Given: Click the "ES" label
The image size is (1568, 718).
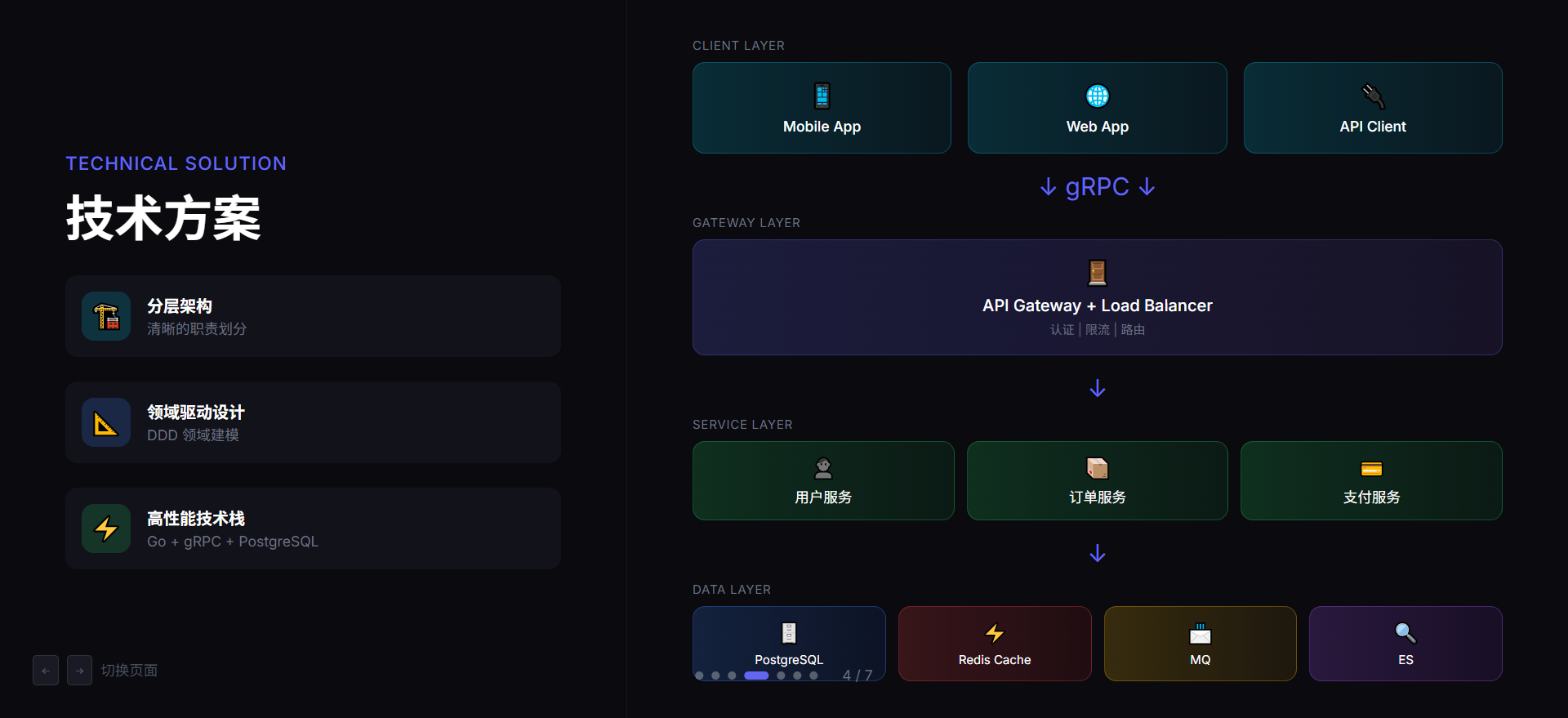Looking at the screenshot, I should pyautogui.click(x=1405, y=660).
